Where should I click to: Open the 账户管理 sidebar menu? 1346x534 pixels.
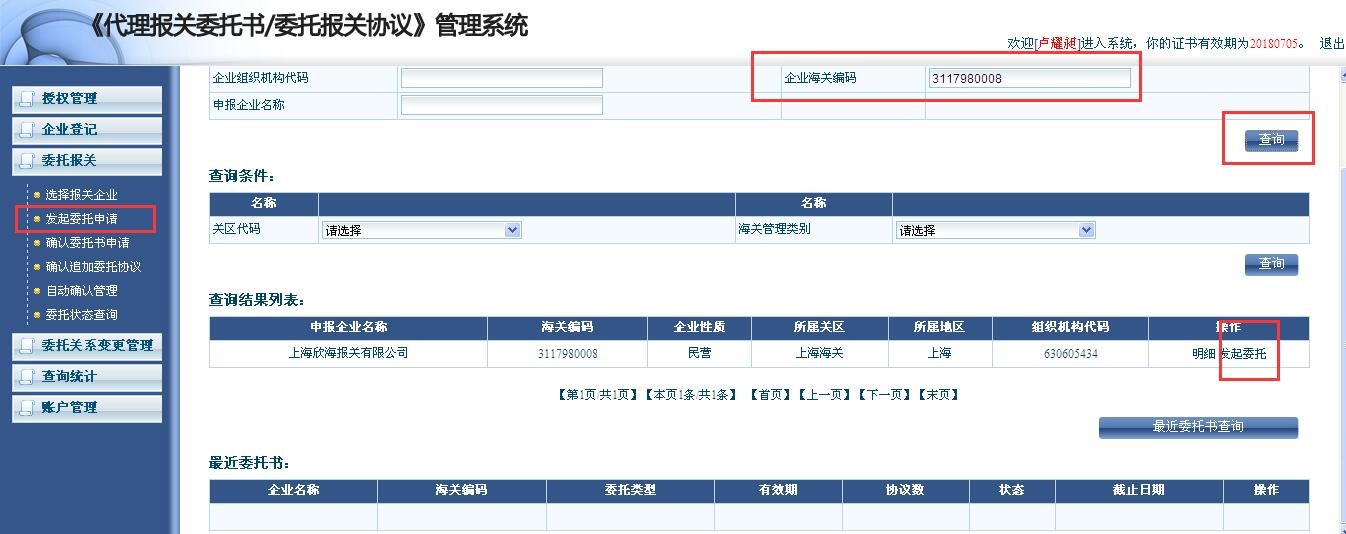[x=87, y=408]
